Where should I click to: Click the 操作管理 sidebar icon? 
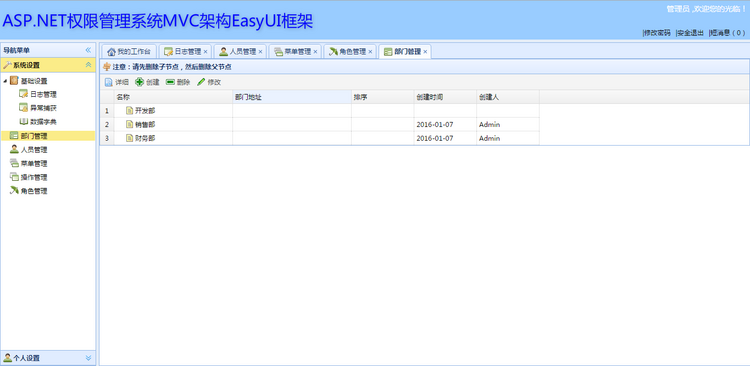(14, 177)
